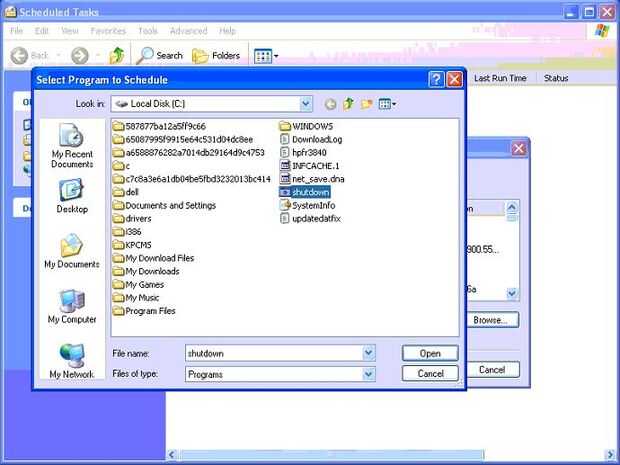Select the My Games folder
This screenshot has height=465, width=620.
tap(138, 284)
